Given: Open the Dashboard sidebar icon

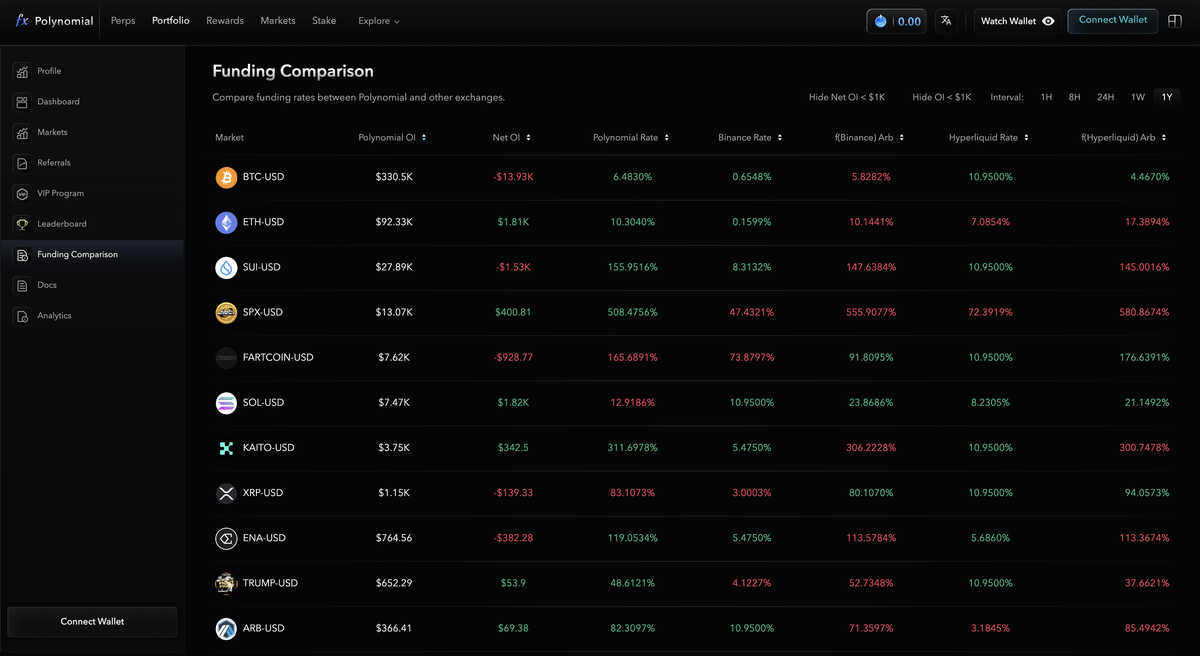Looking at the screenshot, I should 22,102.
